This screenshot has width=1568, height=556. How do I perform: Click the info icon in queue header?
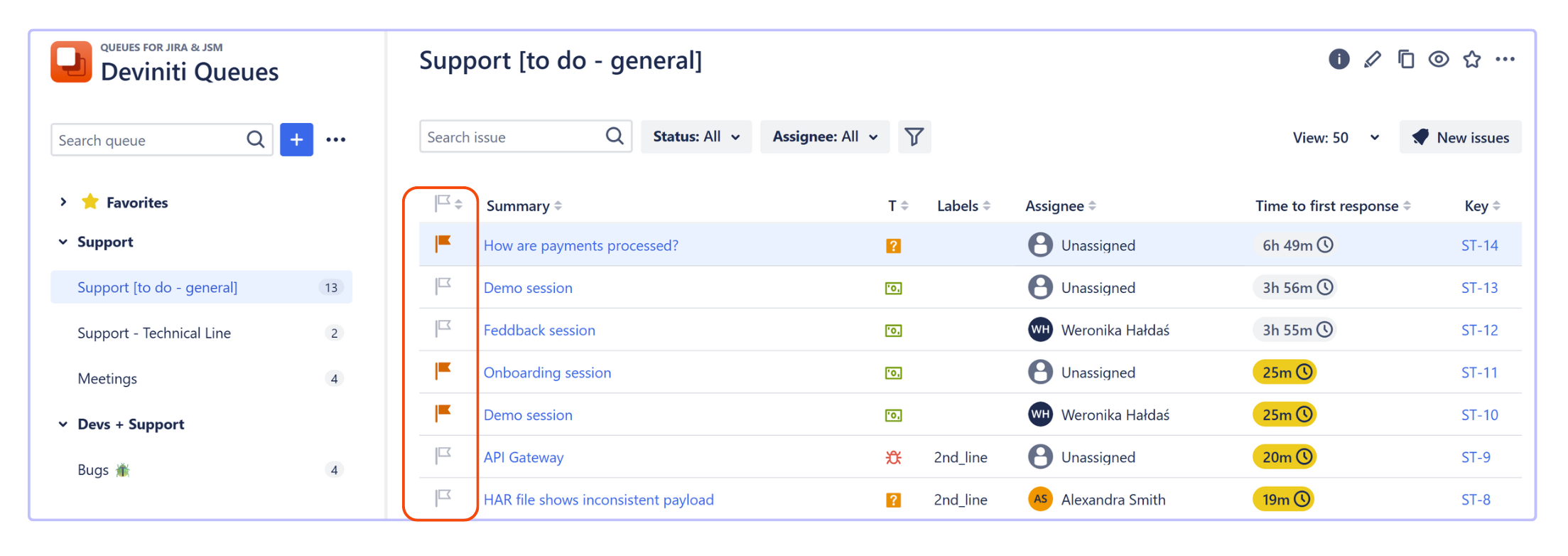1339,59
